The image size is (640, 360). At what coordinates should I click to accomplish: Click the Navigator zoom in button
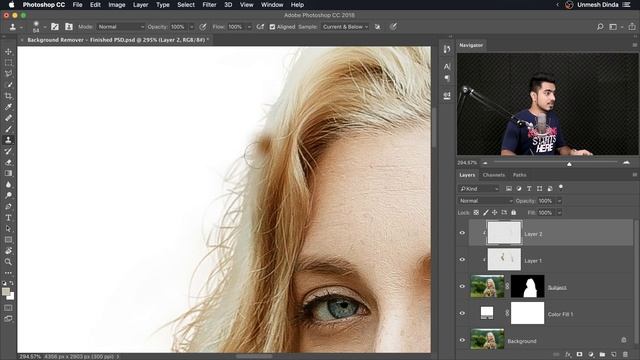626,163
